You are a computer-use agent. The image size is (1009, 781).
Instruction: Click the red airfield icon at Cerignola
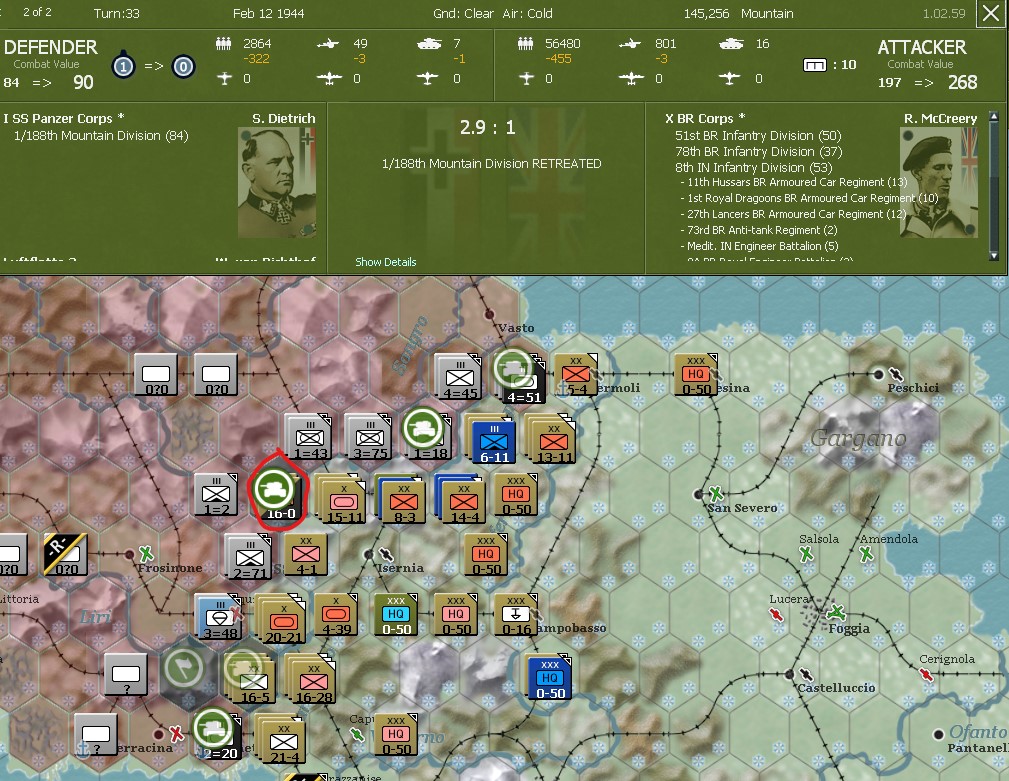[x=925, y=674]
